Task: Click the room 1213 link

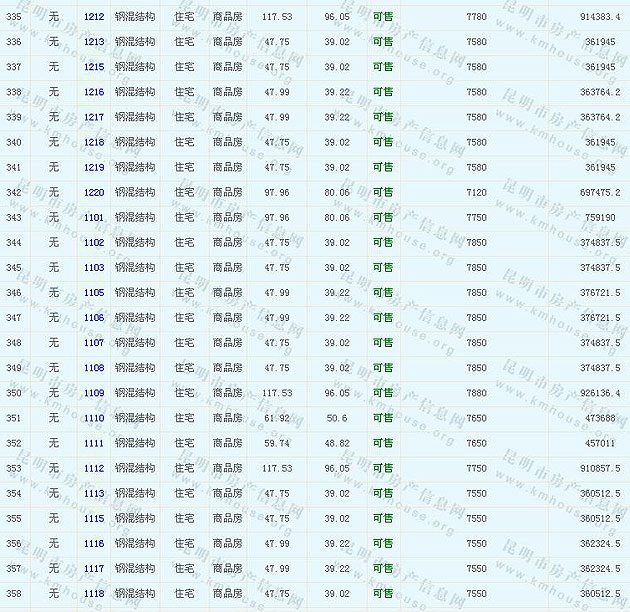Action: 94,42
